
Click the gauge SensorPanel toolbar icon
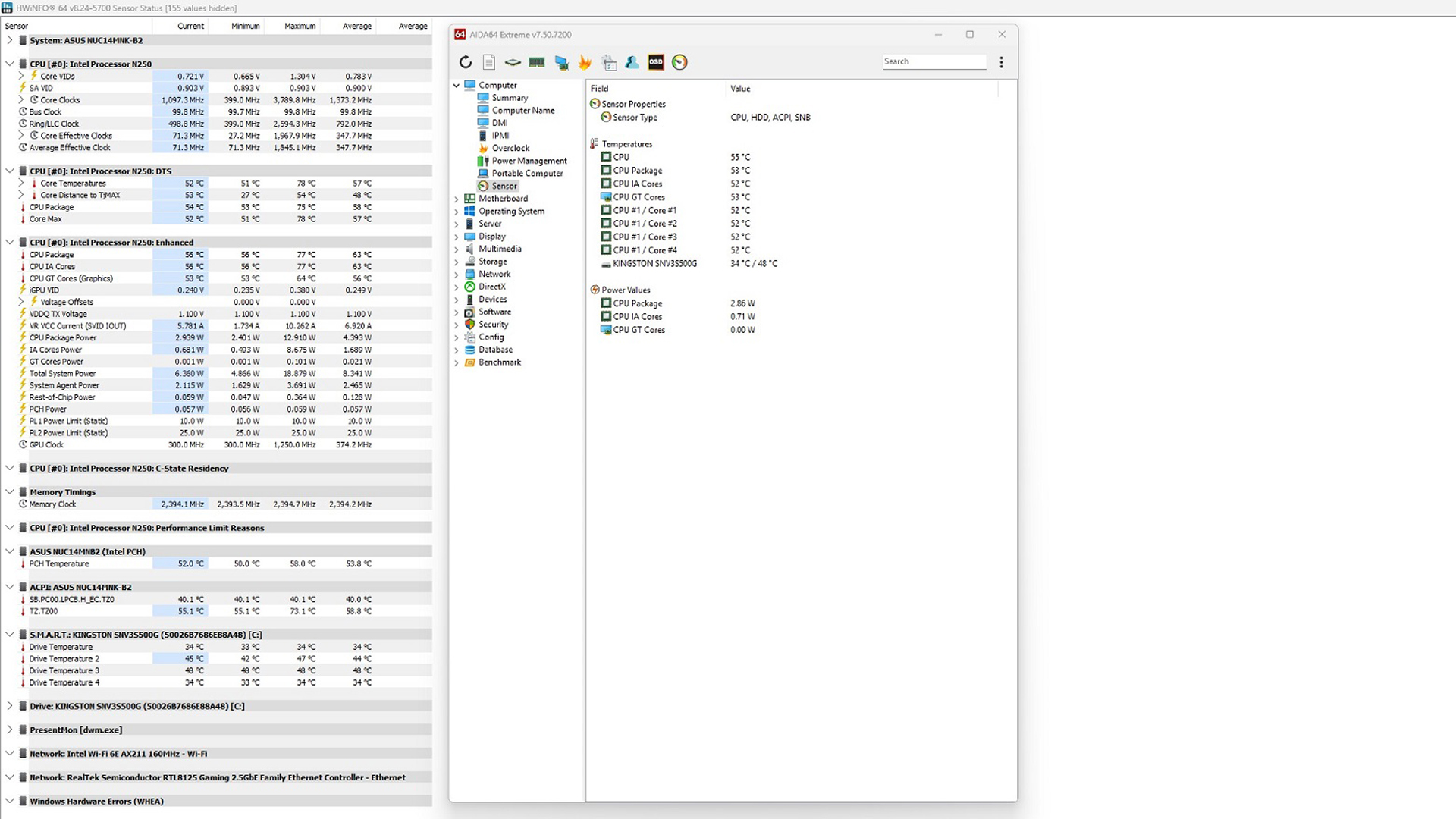coord(679,62)
